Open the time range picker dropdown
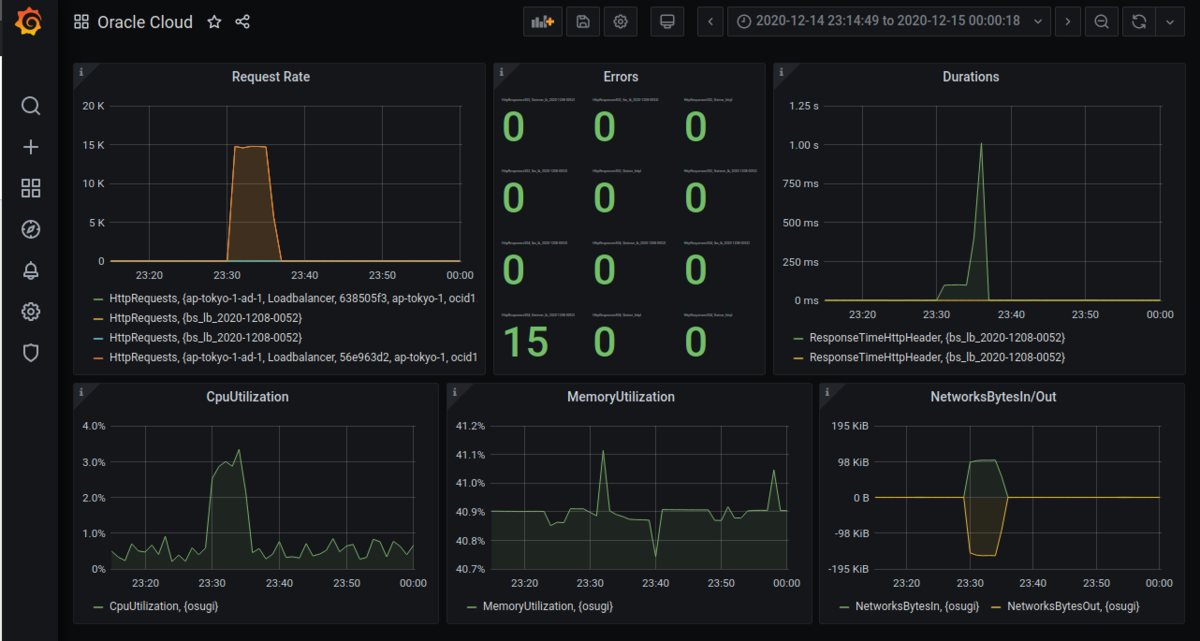 [x=888, y=21]
